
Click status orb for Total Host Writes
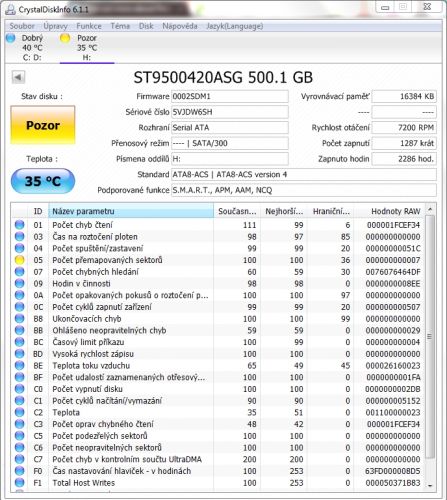point(20,483)
